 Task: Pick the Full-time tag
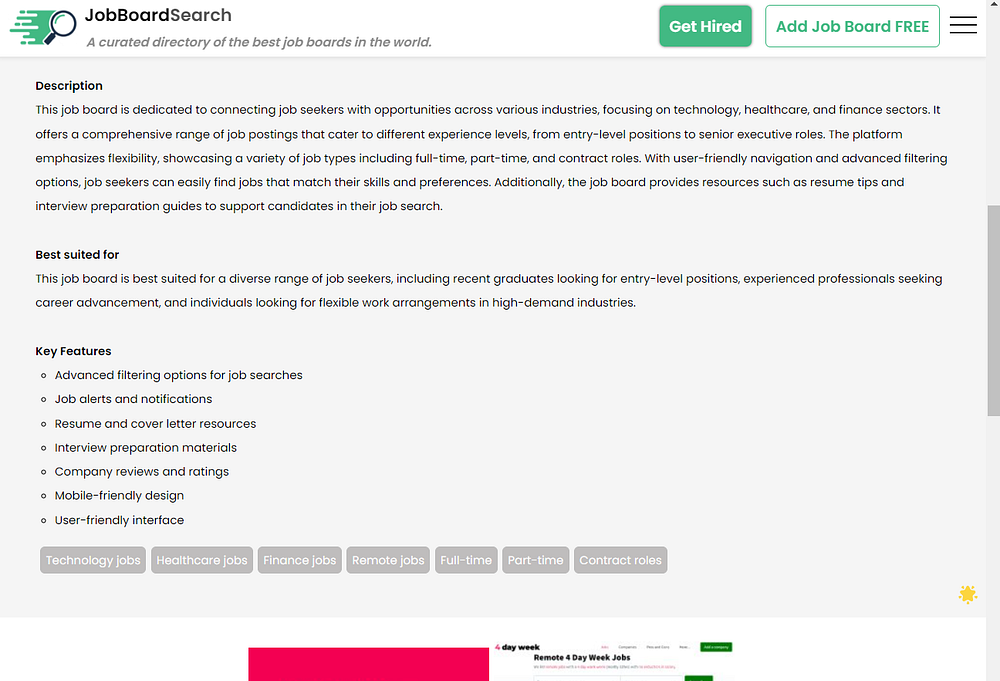[x=466, y=560]
